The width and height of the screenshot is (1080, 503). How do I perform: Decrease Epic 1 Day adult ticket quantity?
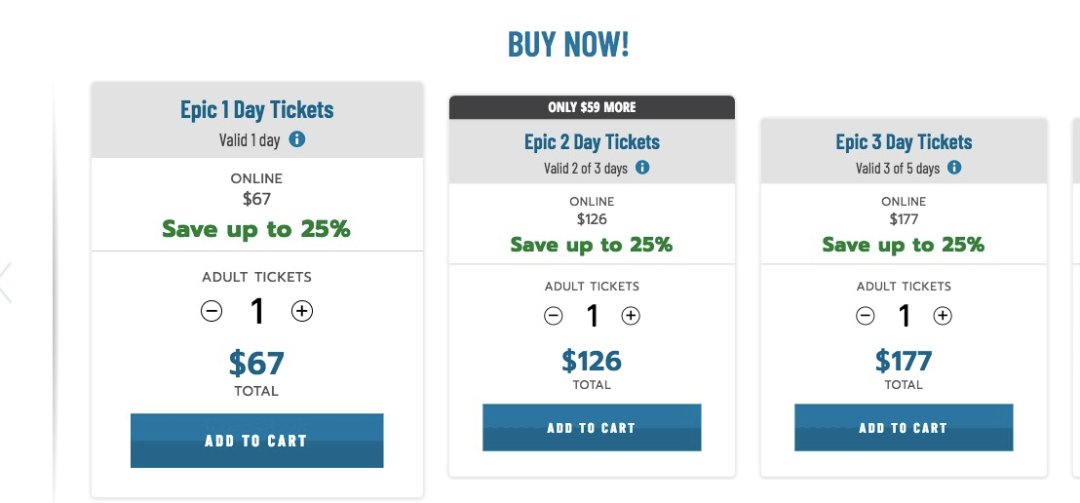[x=211, y=311]
